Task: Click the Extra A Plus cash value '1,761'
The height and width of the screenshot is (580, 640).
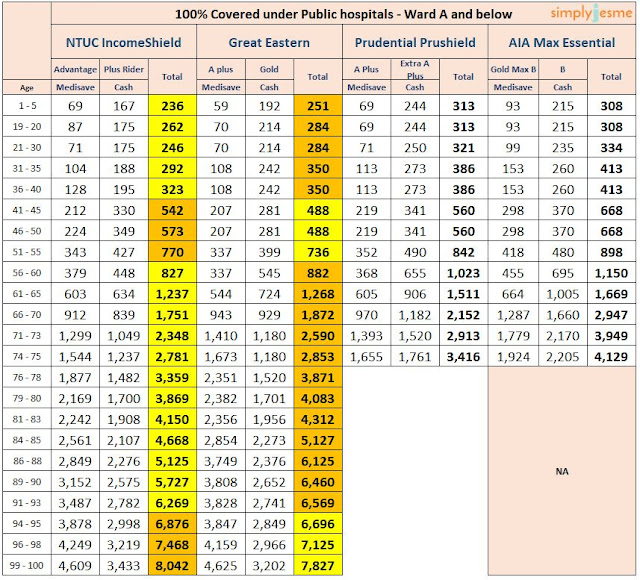Action: click(x=415, y=357)
